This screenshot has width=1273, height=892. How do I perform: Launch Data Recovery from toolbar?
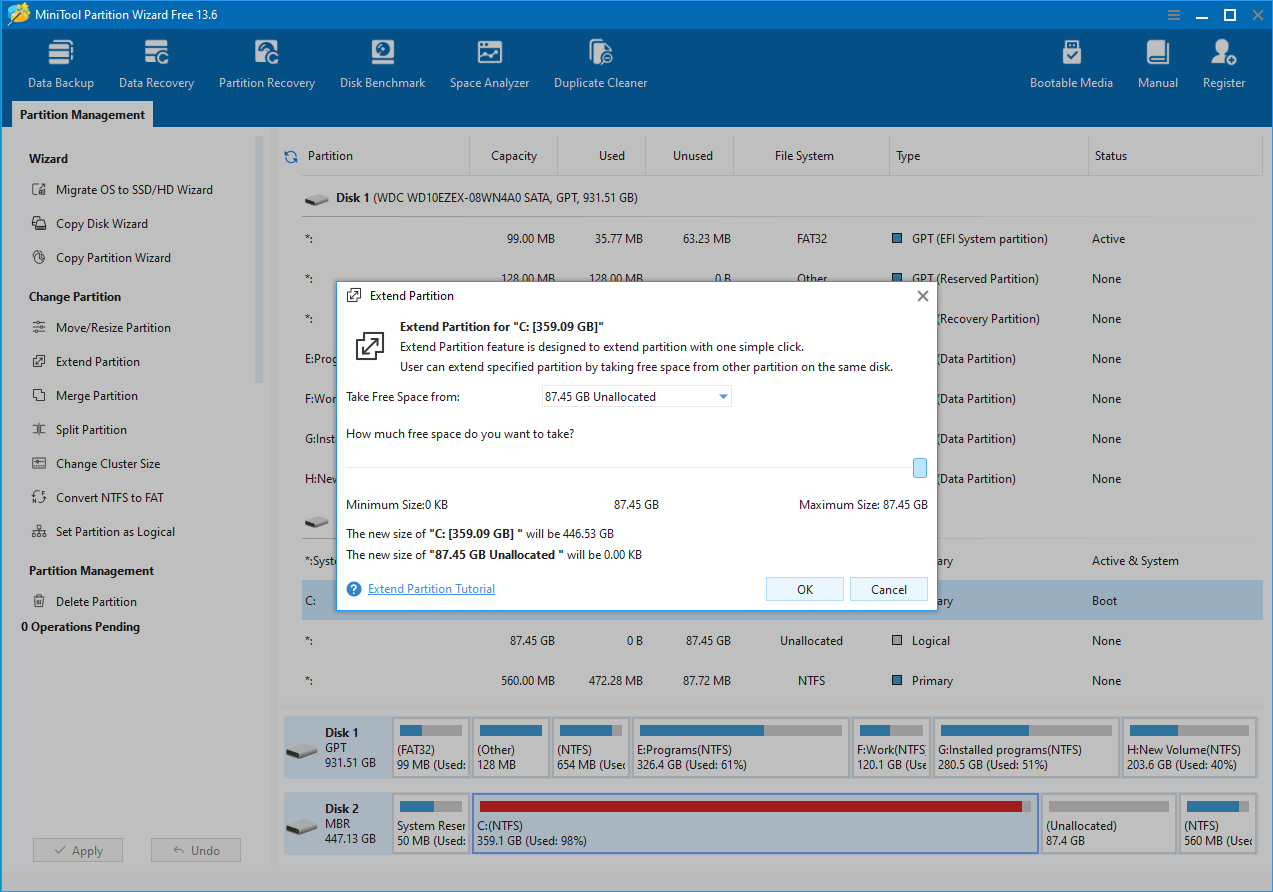[x=156, y=65]
